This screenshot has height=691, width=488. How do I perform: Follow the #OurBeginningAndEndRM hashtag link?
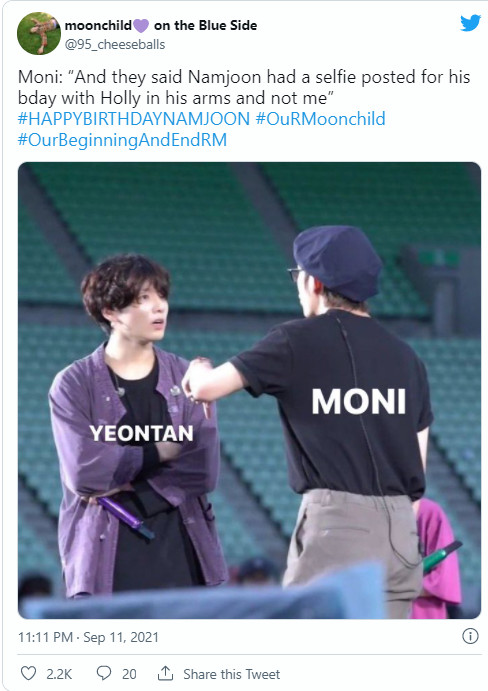[123, 140]
